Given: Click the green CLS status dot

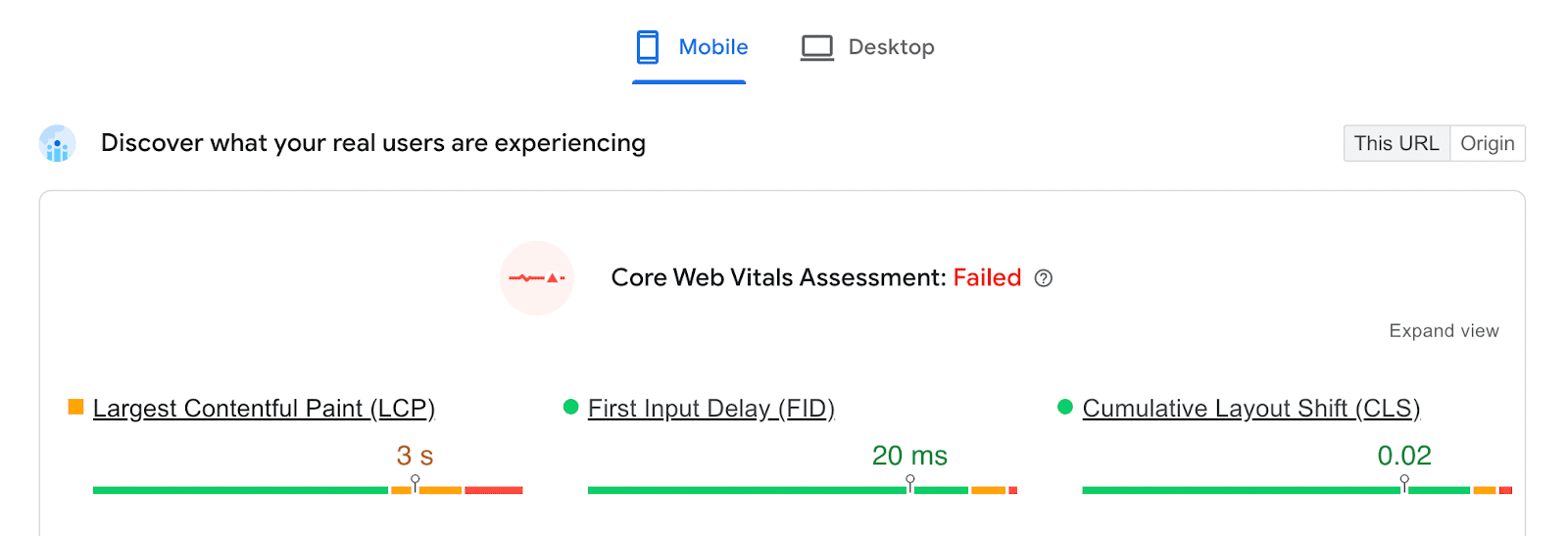Looking at the screenshot, I should point(1065,407).
